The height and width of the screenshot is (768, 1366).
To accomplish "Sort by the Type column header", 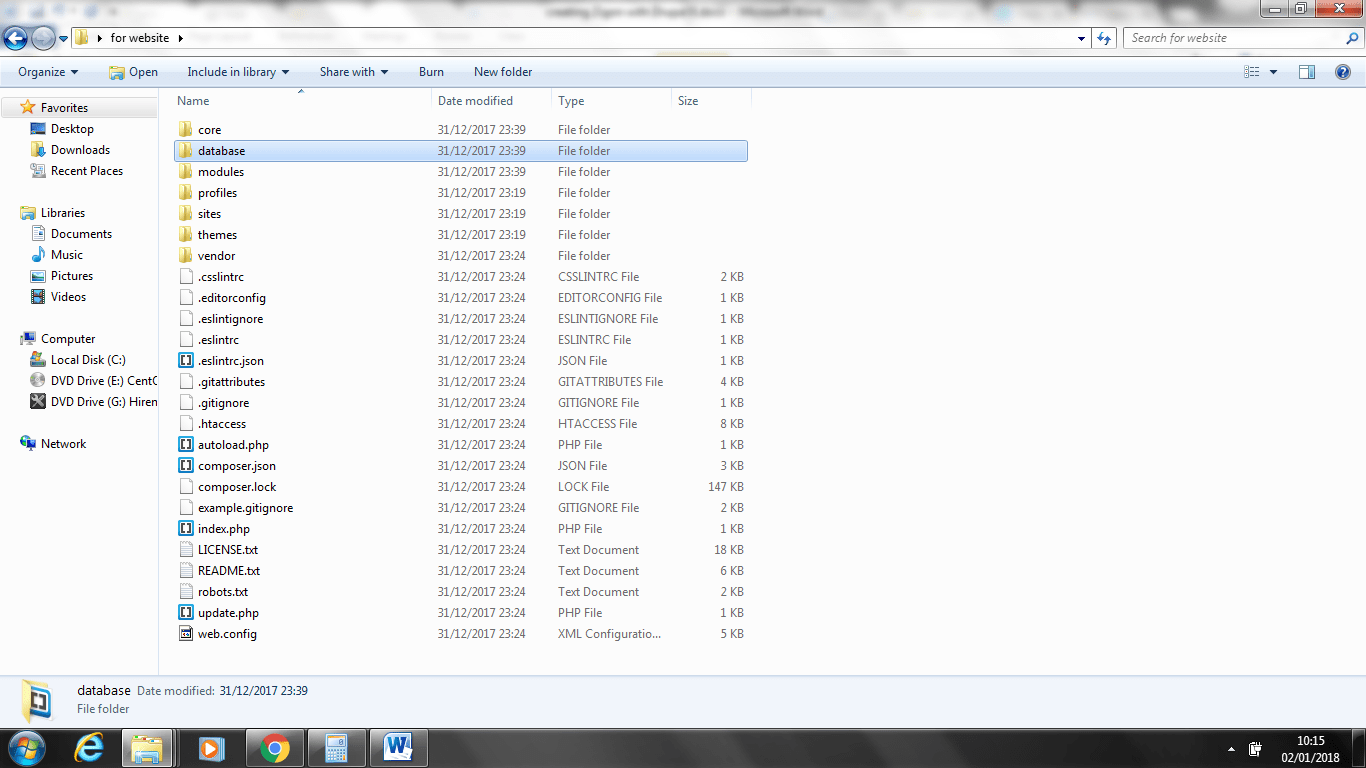I will point(571,101).
